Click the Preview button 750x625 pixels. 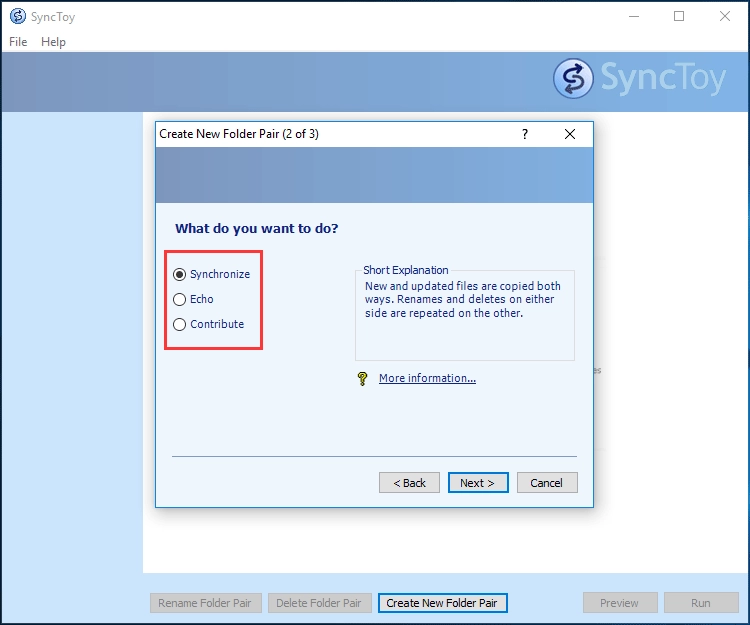click(x=620, y=603)
